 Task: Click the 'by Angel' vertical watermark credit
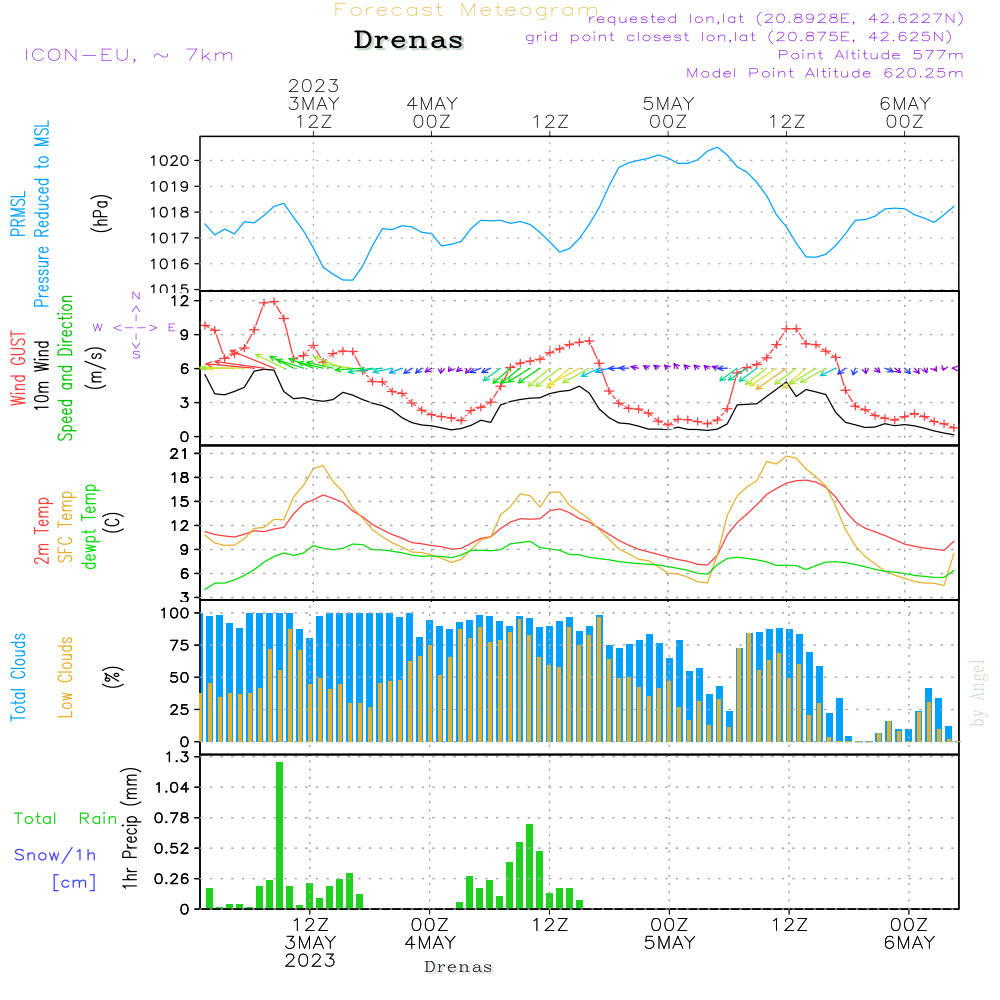pos(978,693)
